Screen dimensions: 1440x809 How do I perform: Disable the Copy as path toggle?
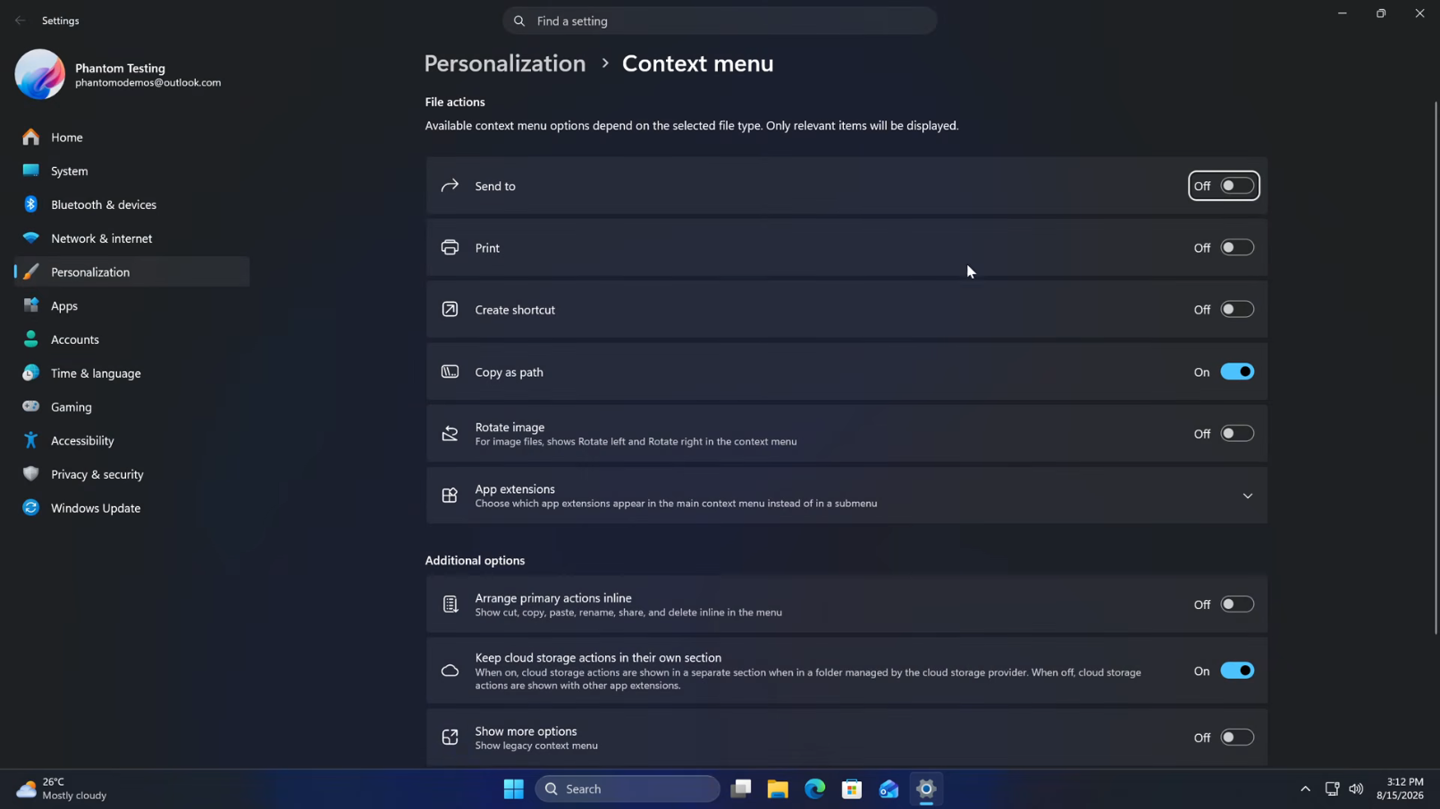(1237, 372)
